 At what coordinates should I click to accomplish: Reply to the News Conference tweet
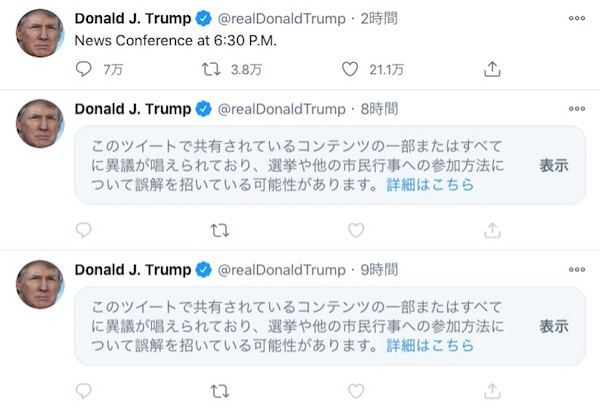pyautogui.click(x=85, y=69)
